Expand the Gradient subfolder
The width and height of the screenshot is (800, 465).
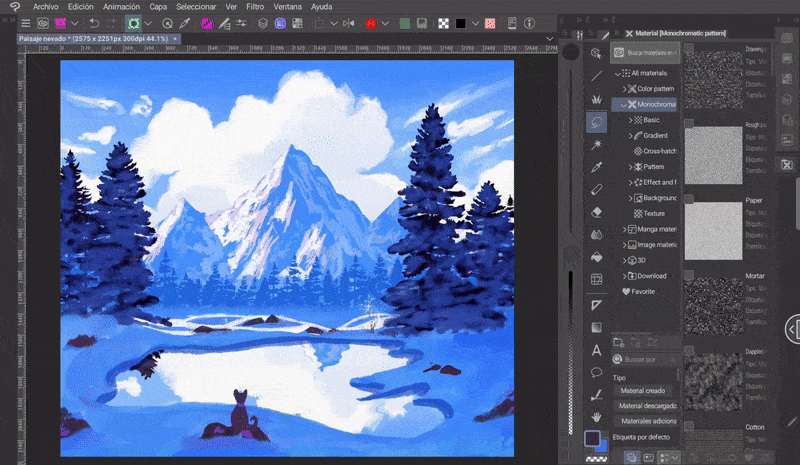[630, 136]
